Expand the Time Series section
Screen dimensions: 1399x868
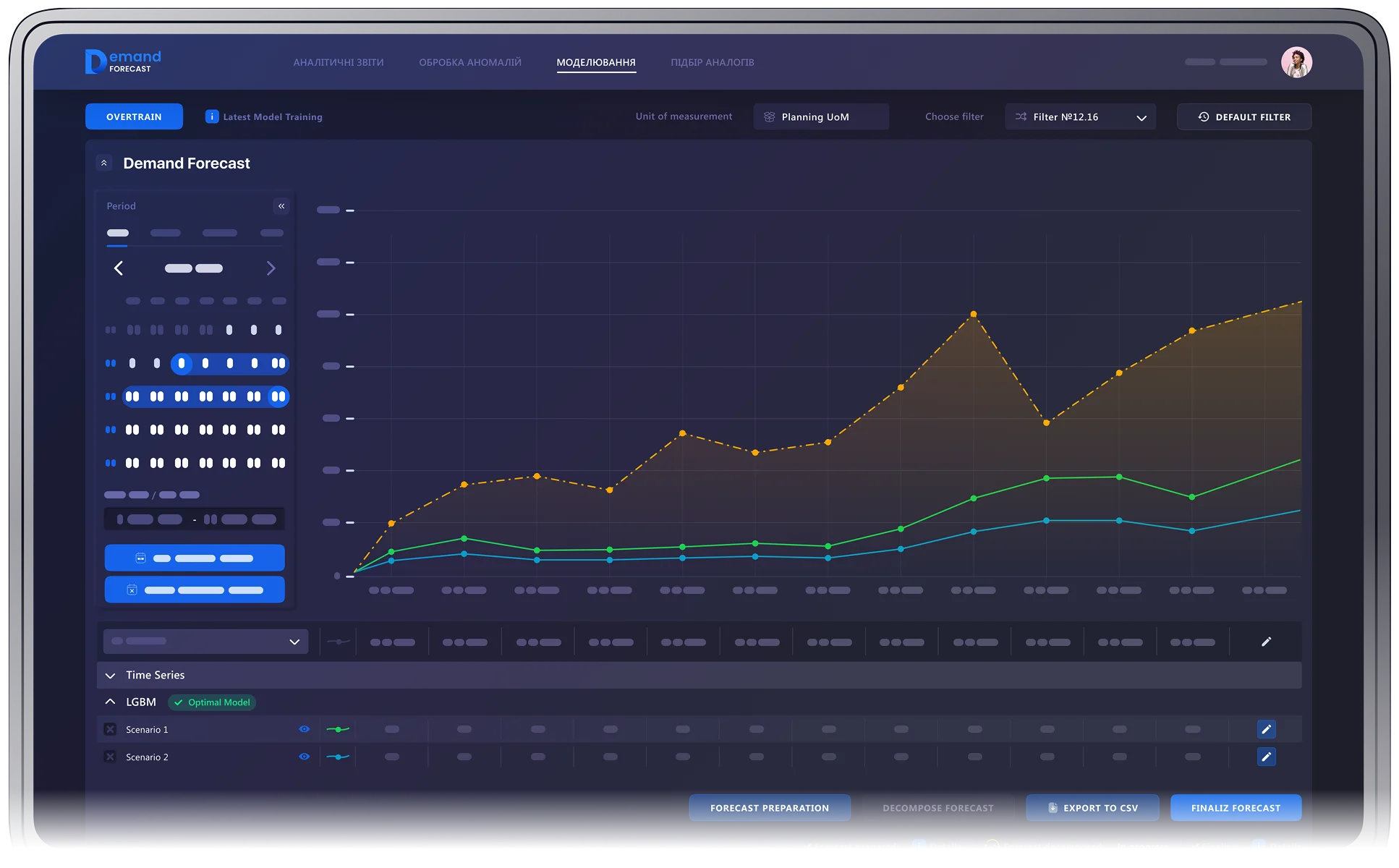point(111,676)
